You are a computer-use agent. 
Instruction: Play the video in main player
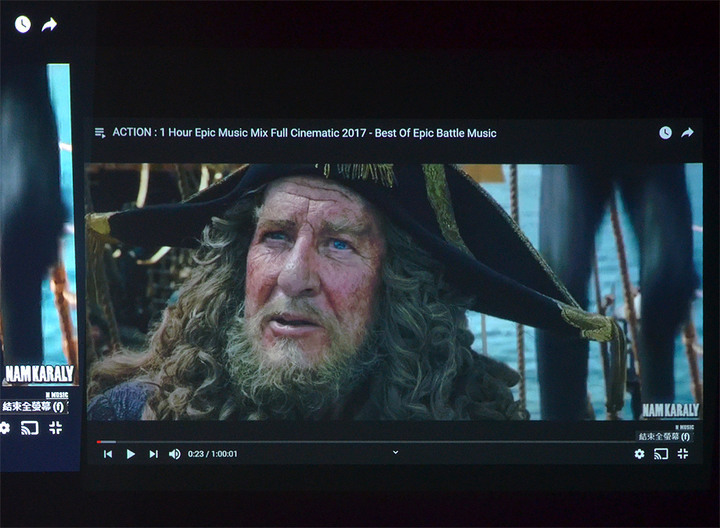click(131, 454)
